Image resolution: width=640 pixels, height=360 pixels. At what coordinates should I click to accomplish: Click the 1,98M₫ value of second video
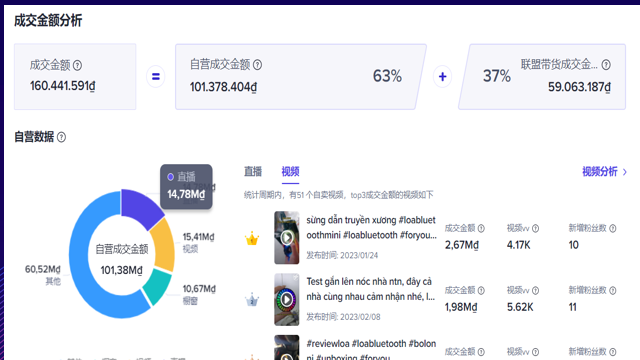pyautogui.click(x=461, y=307)
